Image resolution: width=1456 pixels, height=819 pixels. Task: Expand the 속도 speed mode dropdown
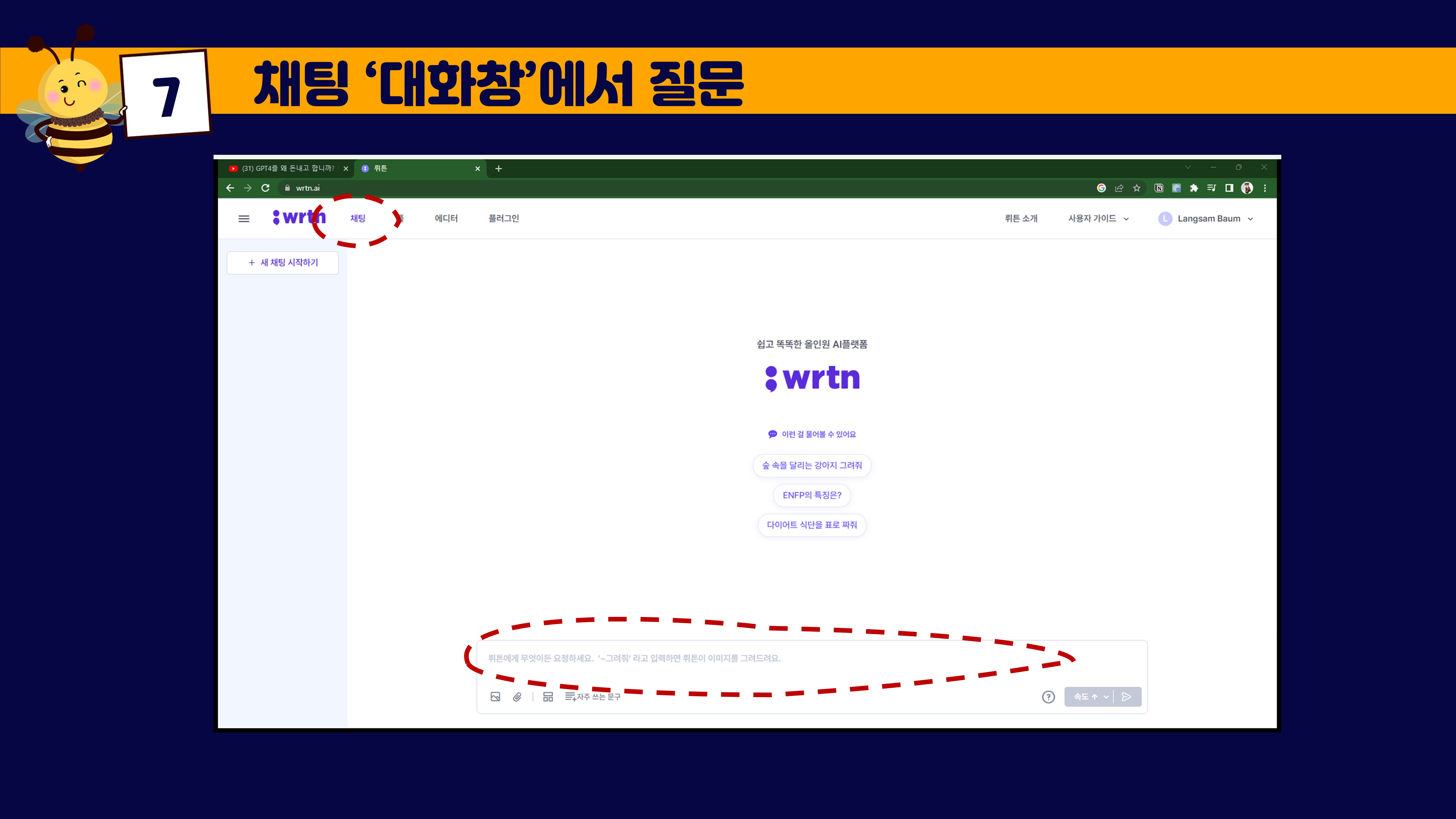pyautogui.click(x=1090, y=696)
